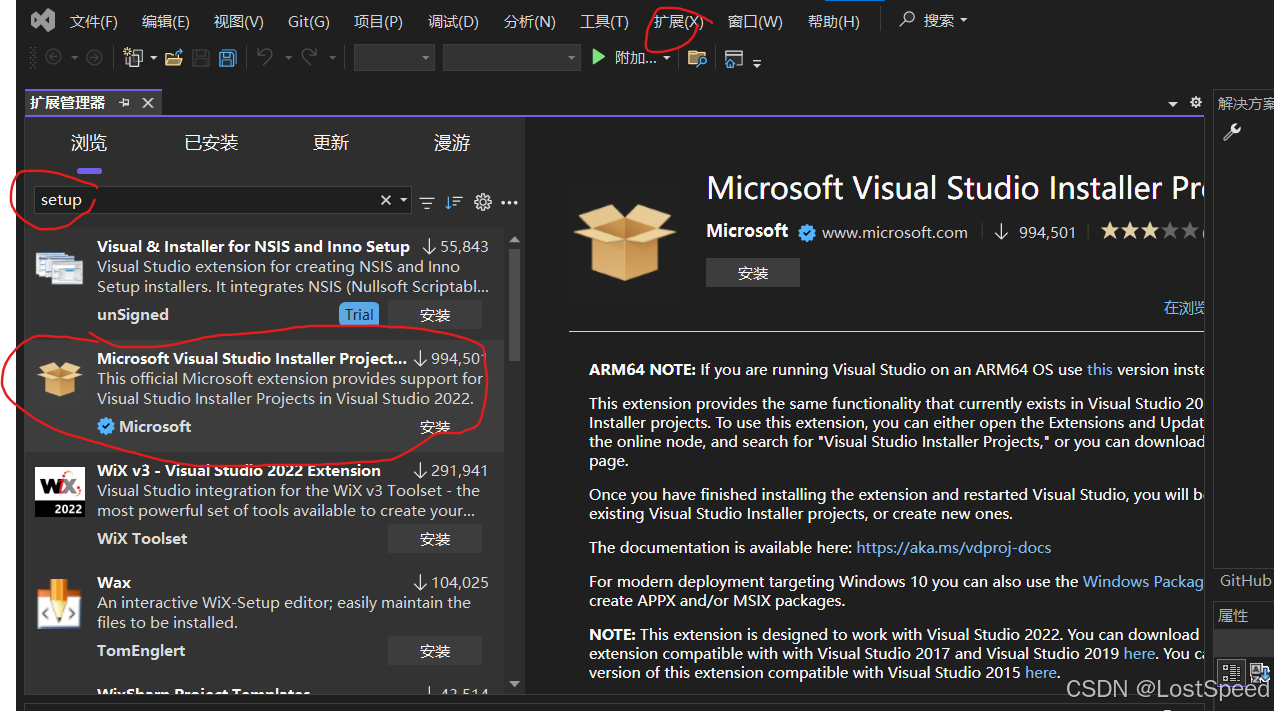Open the Git(G) menu

point(309,21)
